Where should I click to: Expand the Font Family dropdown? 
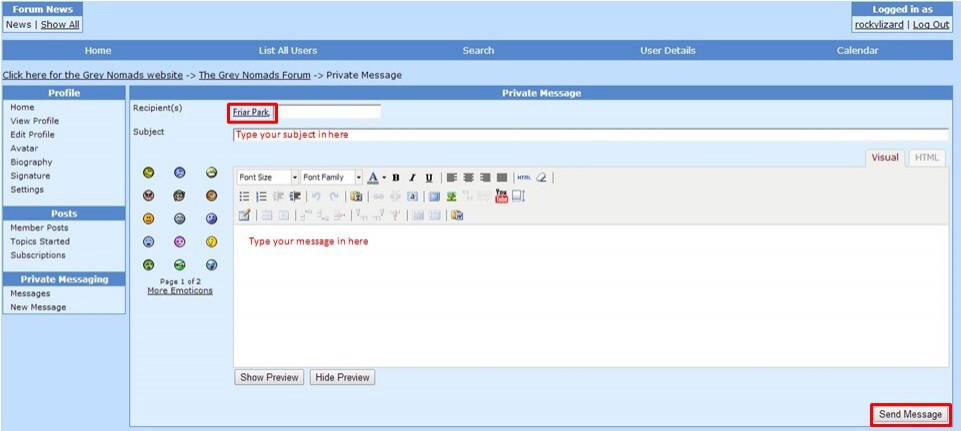click(x=358, y=177)
